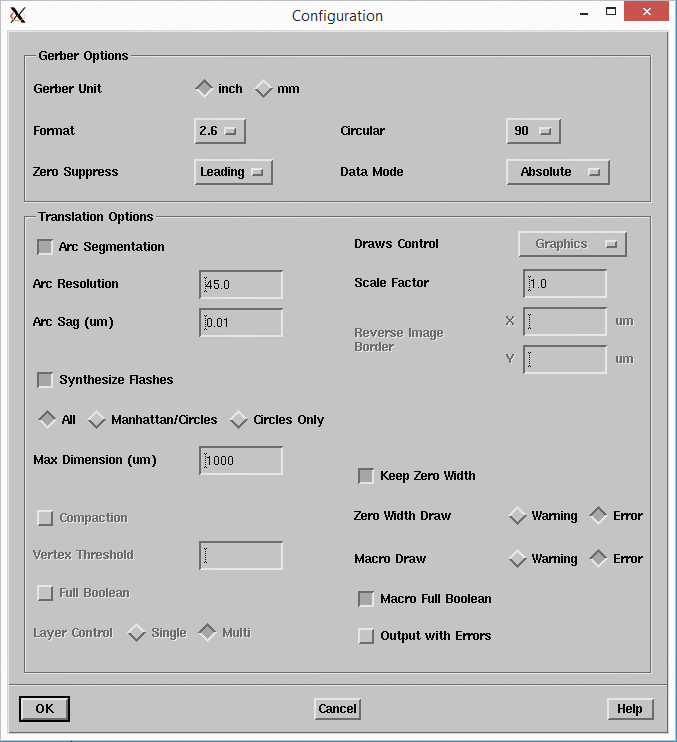Select the Manhattan/Circles radio option
Screen dimensions: 677x742
click(x=97, y=420)
